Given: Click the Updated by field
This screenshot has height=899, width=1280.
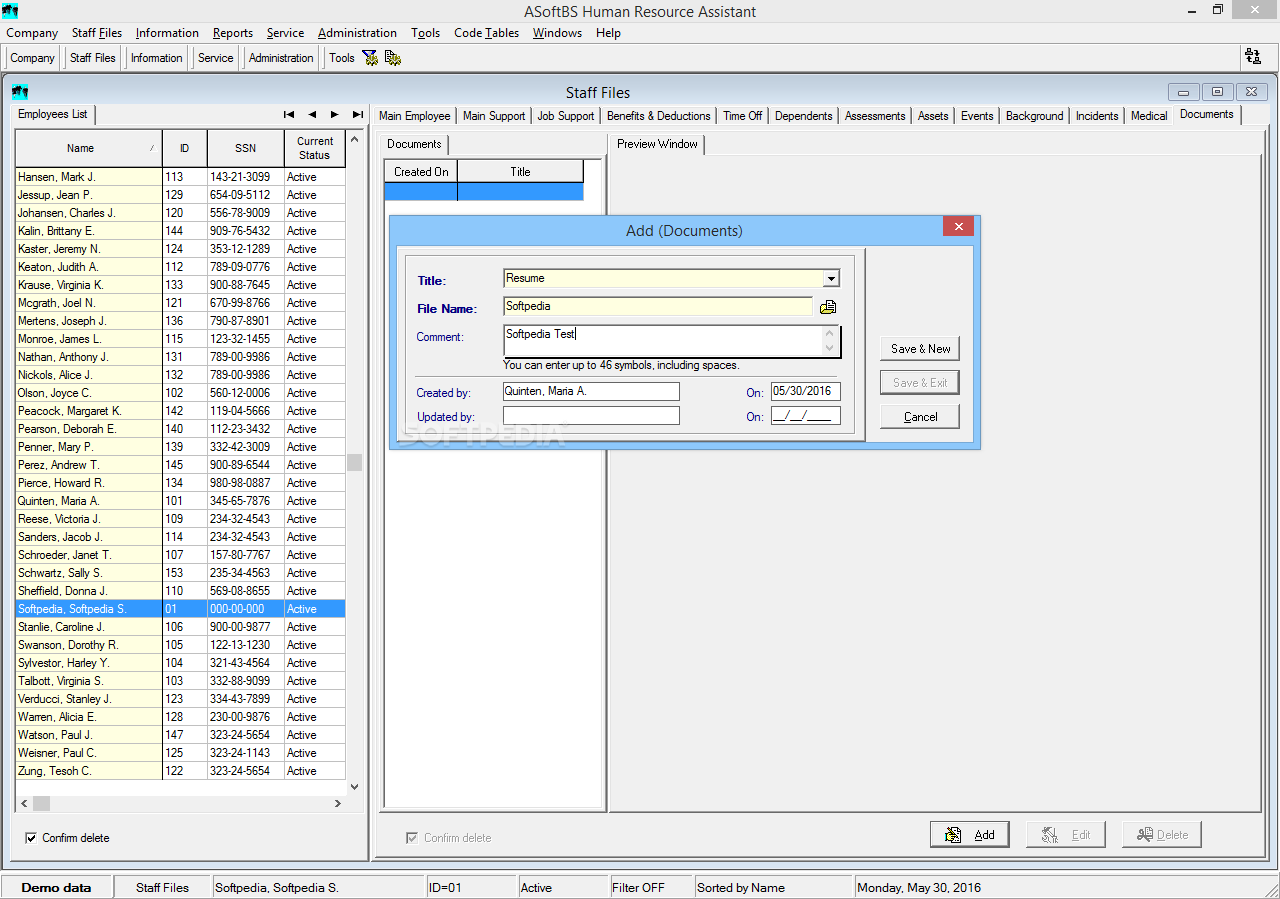Looking at the screenshot, I should [591, 415].
